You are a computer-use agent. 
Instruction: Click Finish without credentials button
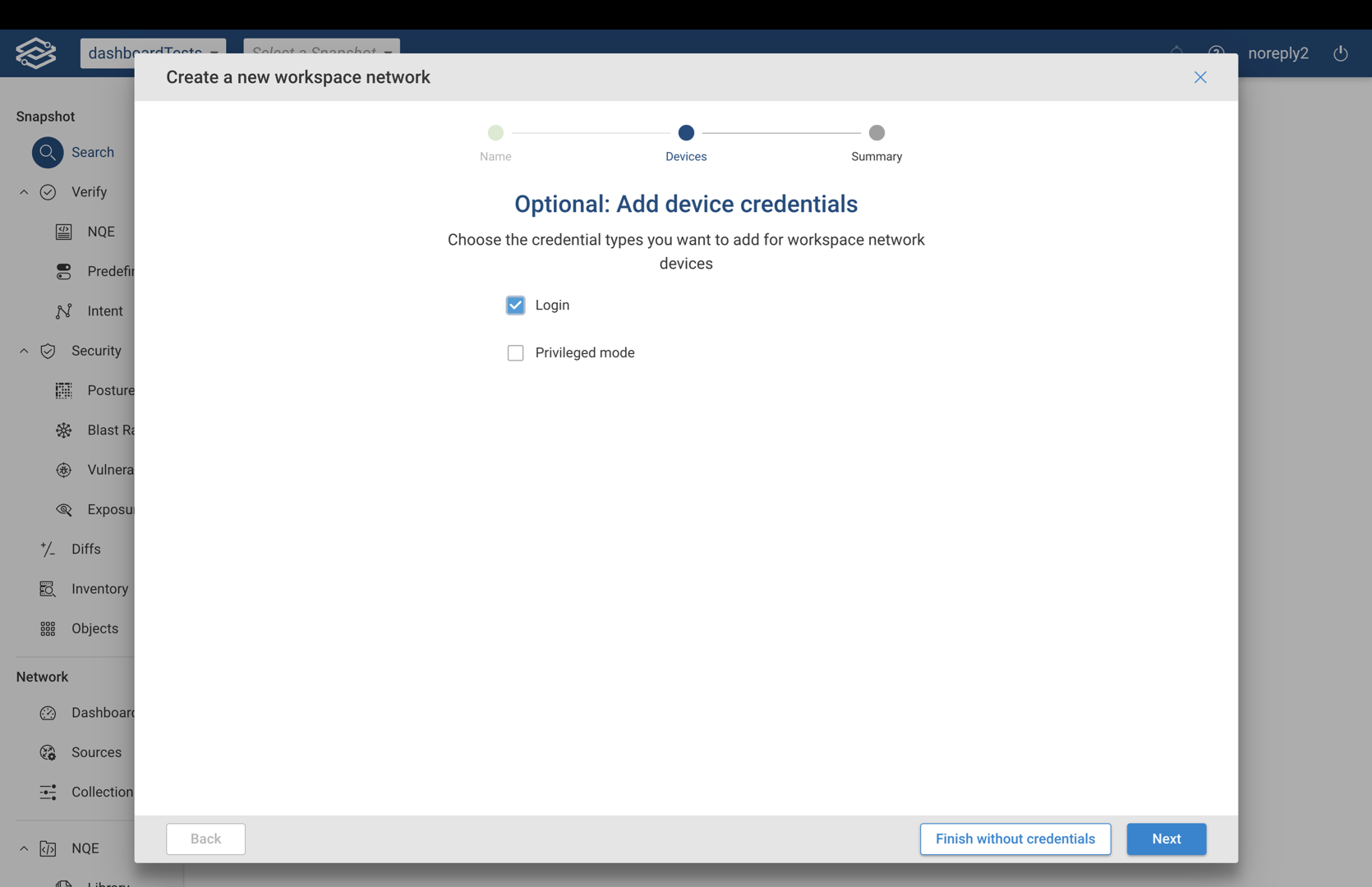[x=1015, y=839]
